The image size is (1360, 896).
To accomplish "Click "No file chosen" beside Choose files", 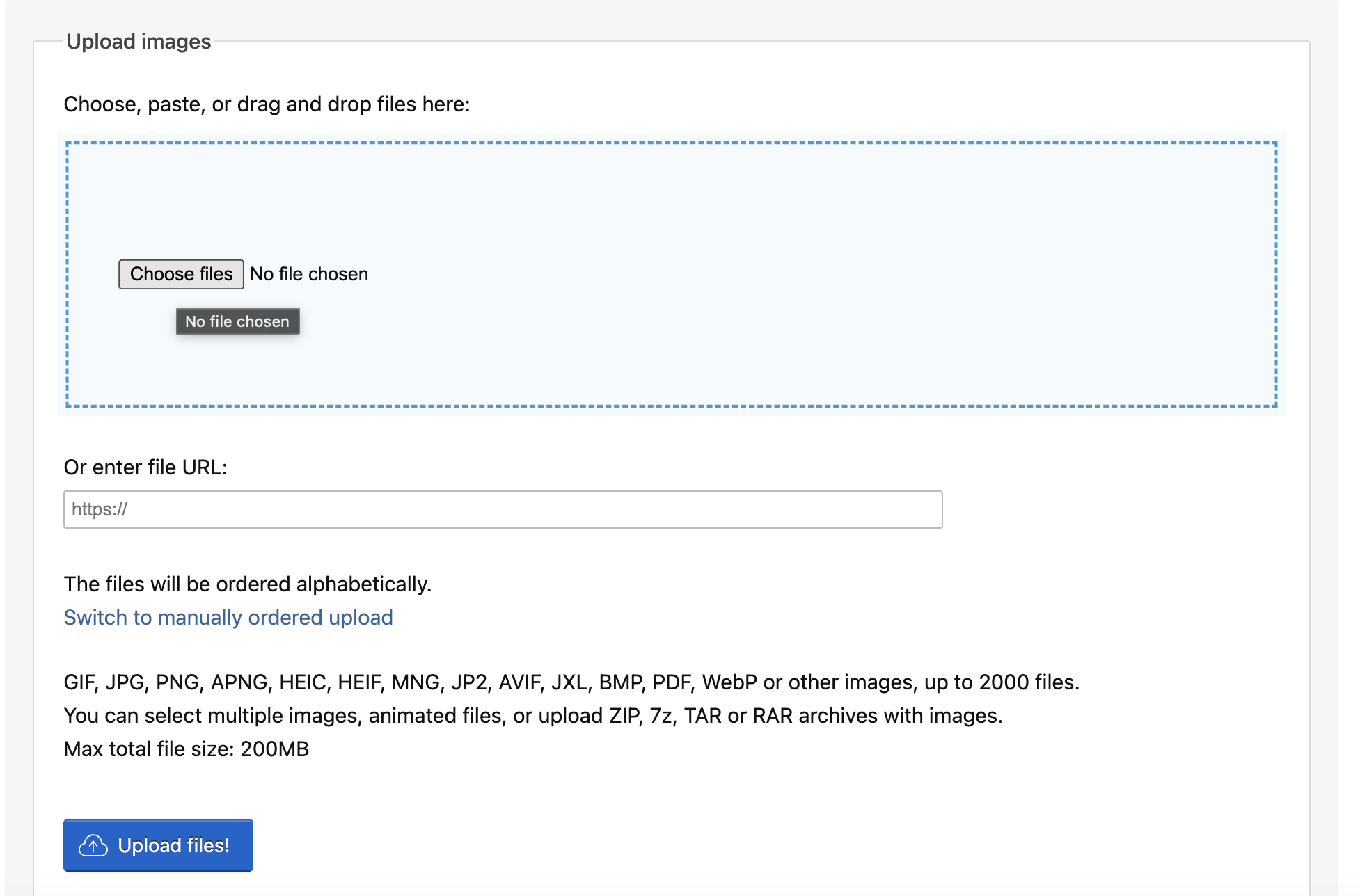I will [309, 274].
